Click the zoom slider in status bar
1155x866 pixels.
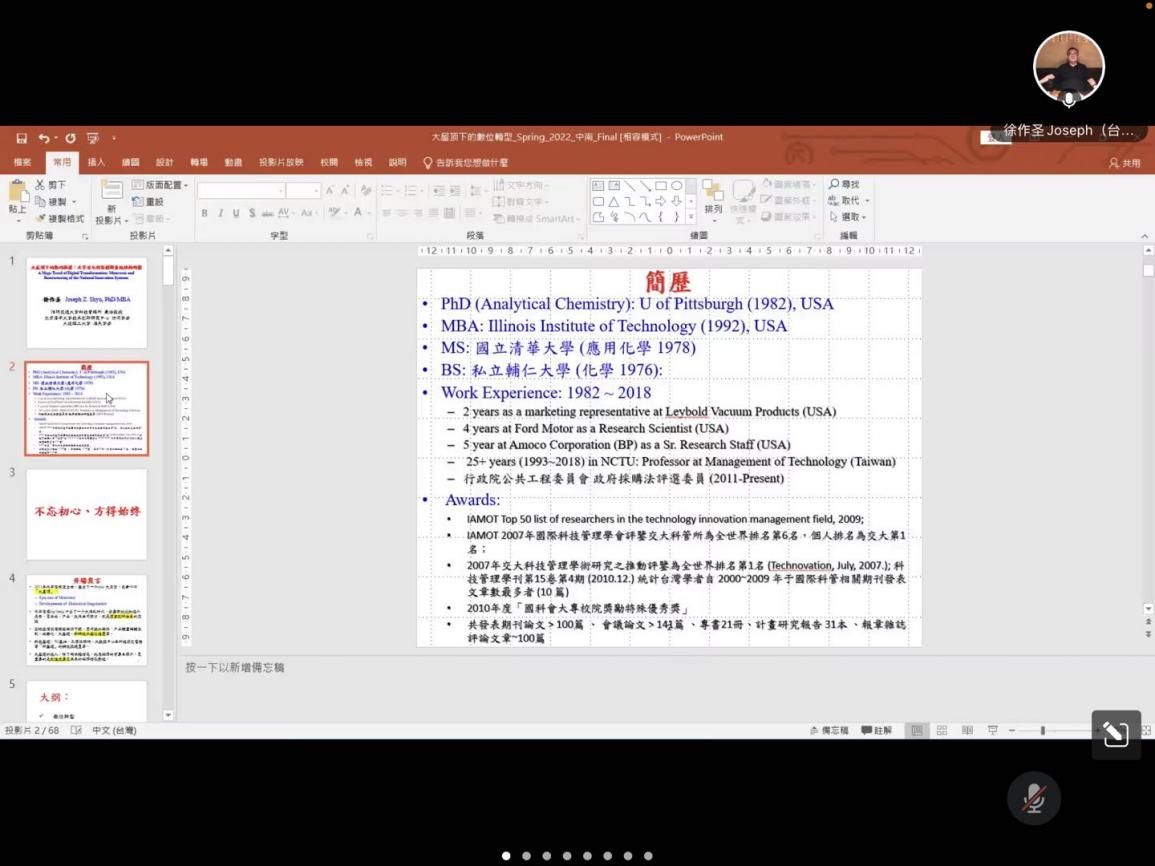coord(1042,731)
